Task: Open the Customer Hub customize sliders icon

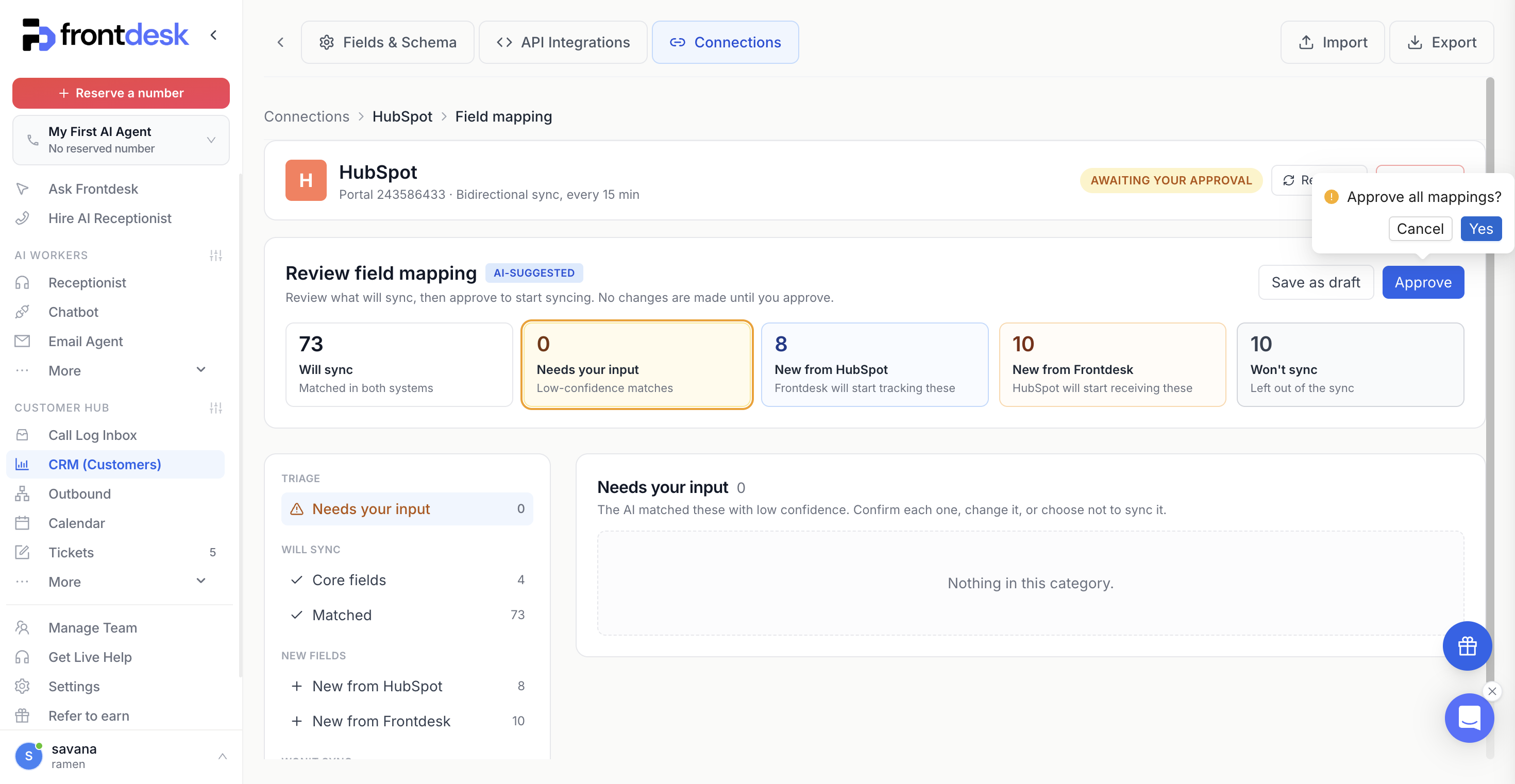Action: [216, 408]
